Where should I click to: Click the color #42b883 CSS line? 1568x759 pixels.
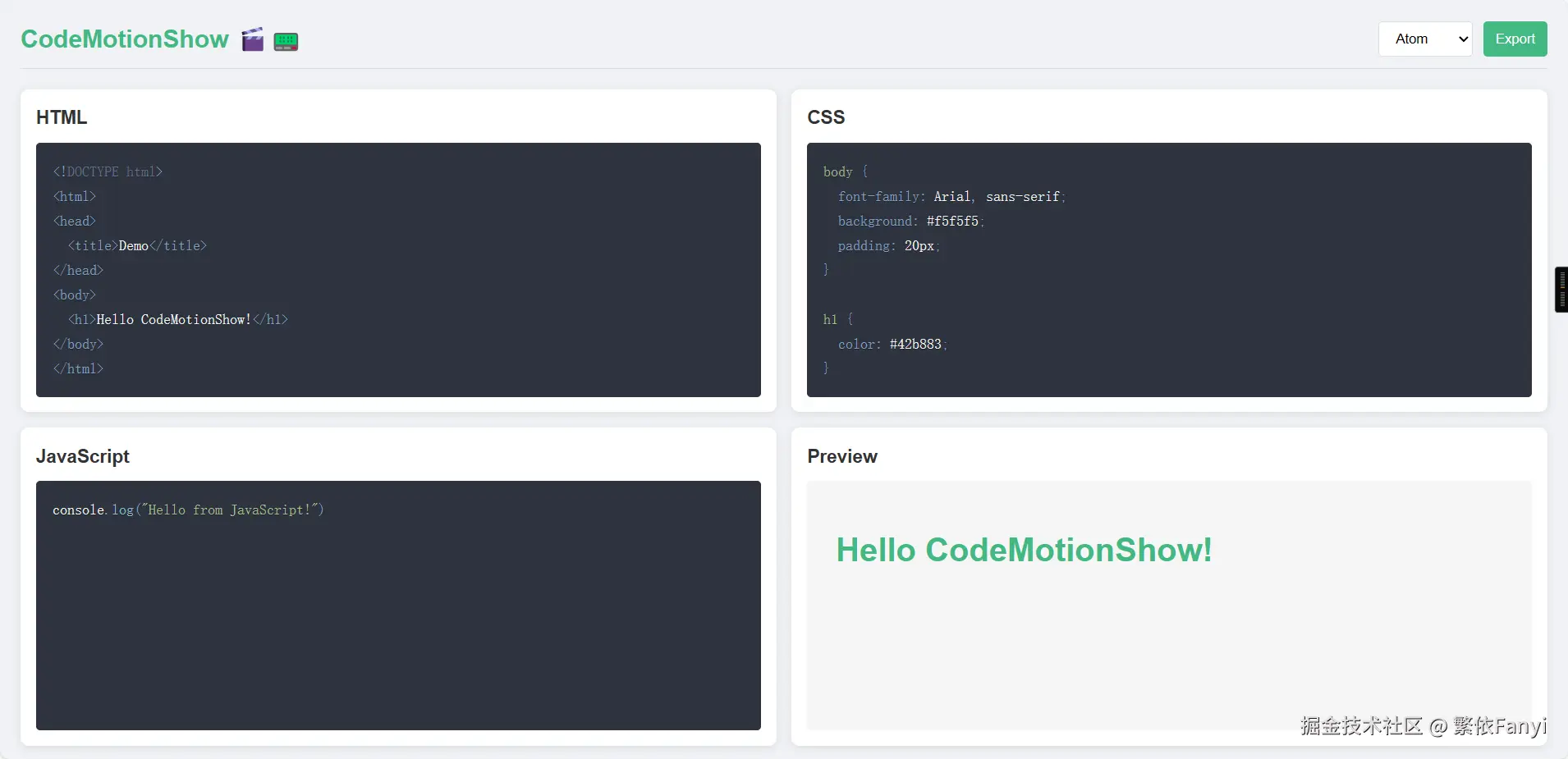tap(892, 344)
